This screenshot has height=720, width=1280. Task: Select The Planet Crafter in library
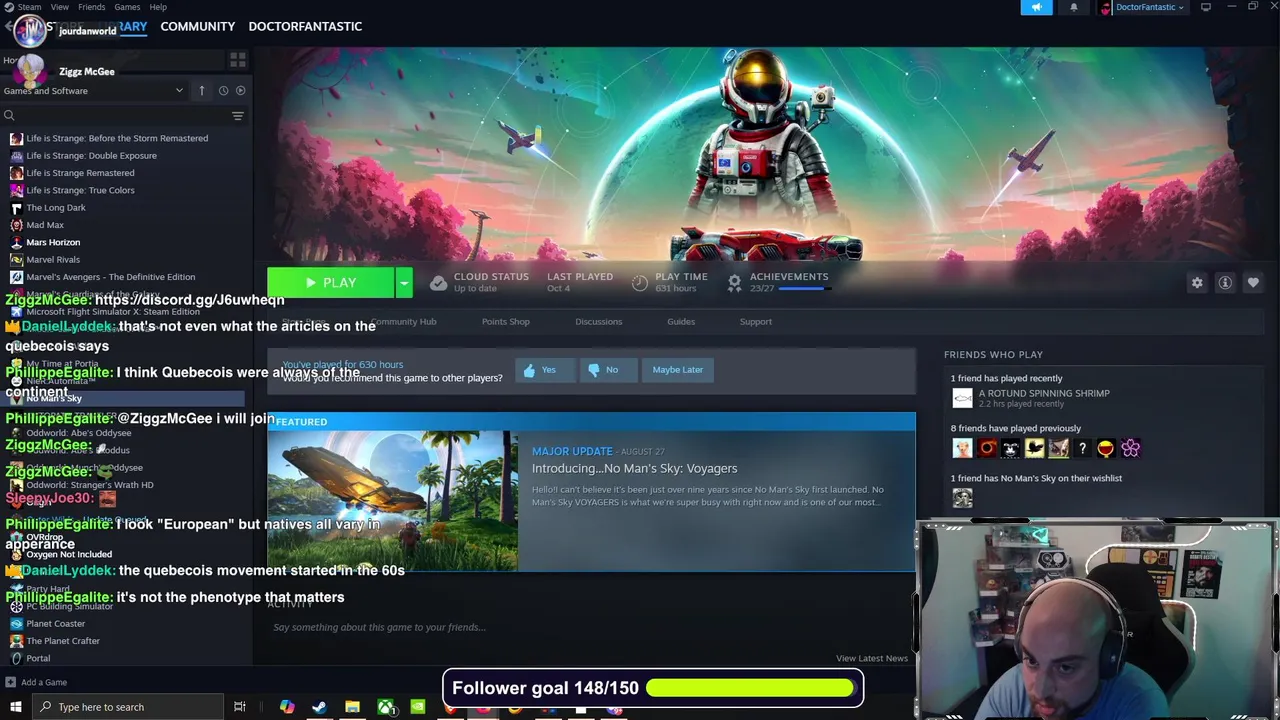63,641
